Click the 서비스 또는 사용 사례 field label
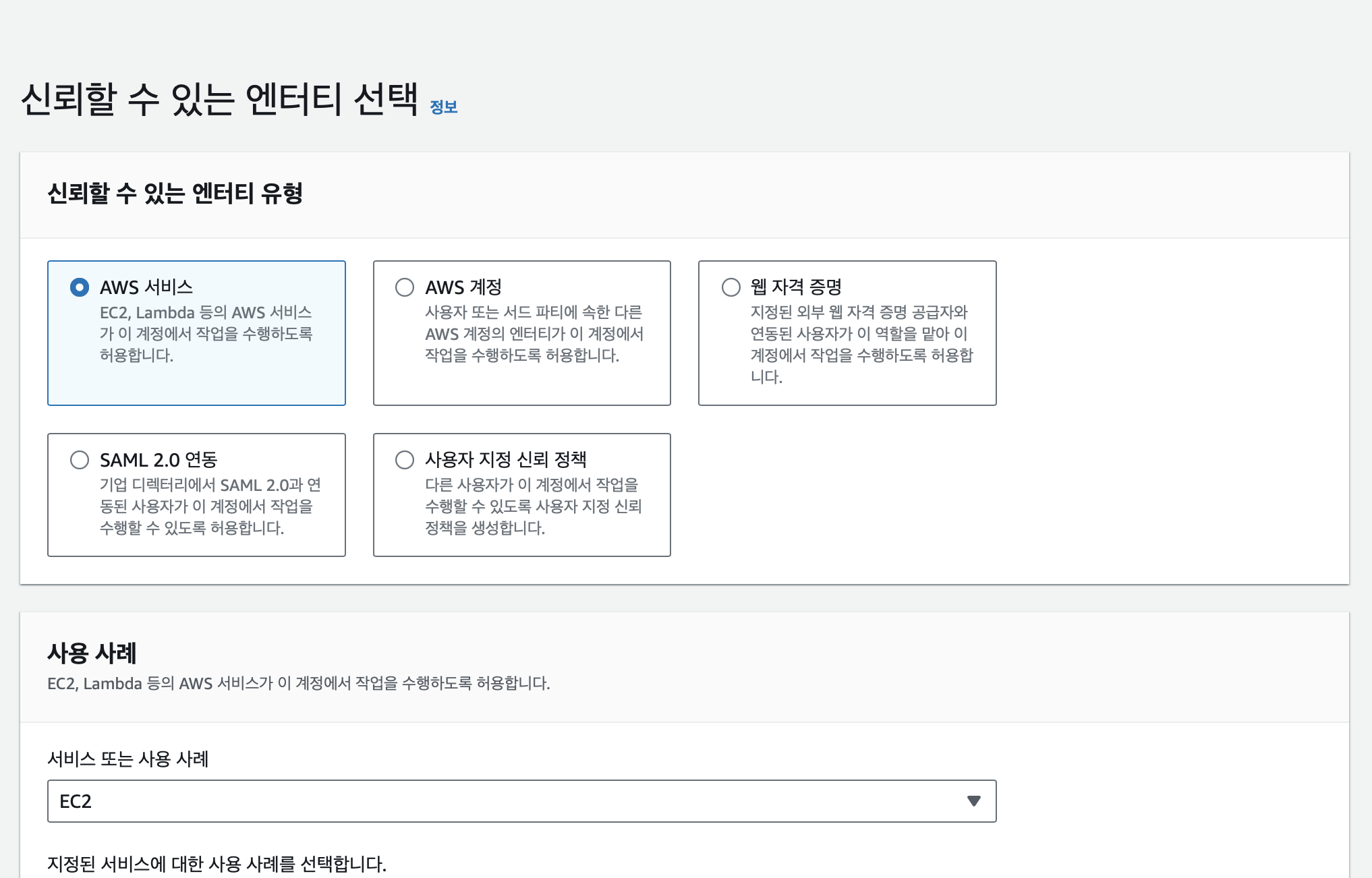 coord(128,759)
